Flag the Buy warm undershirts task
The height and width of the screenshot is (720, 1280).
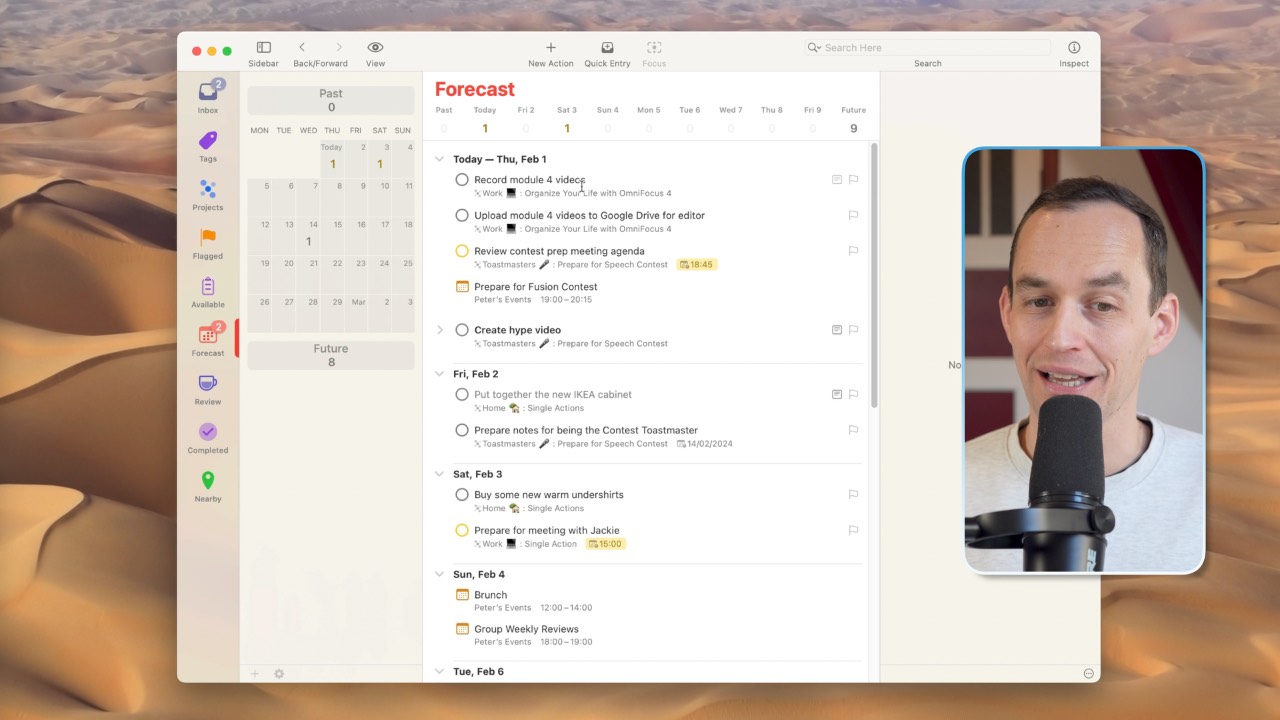853,494
